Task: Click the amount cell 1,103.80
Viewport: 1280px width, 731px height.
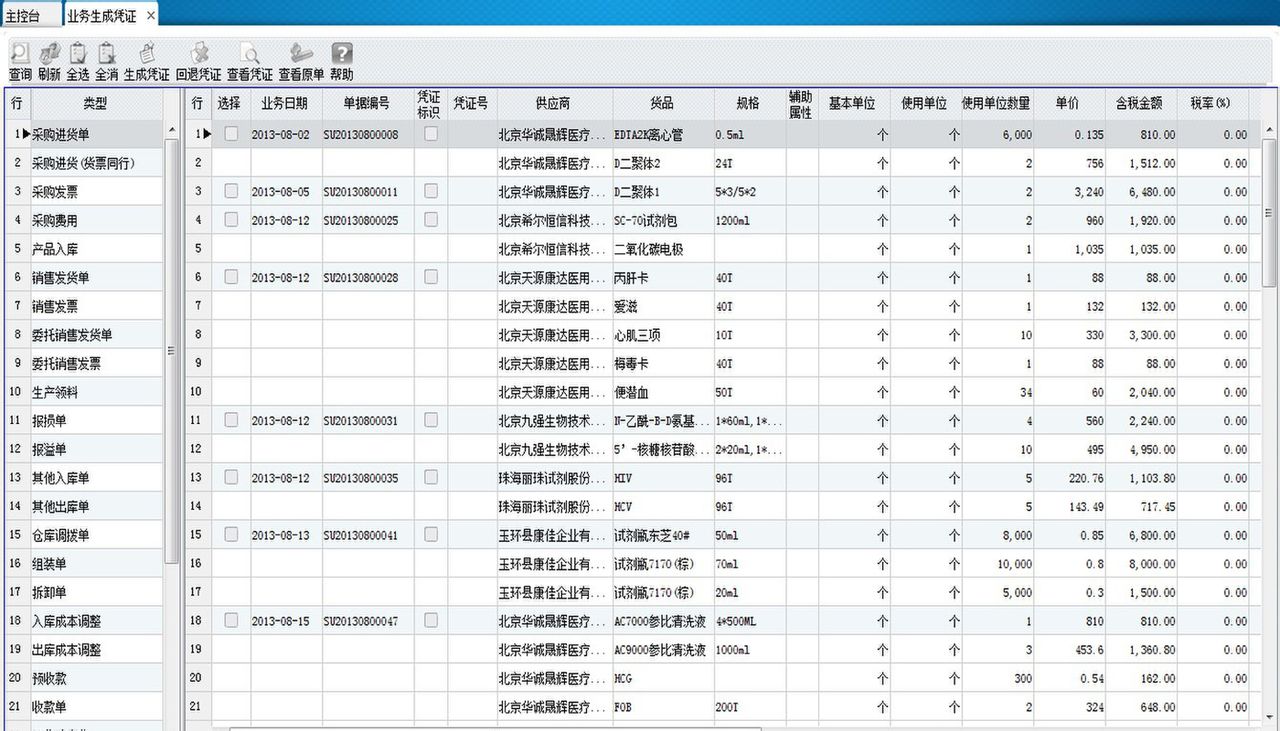Action: (x=1139, y=478)
